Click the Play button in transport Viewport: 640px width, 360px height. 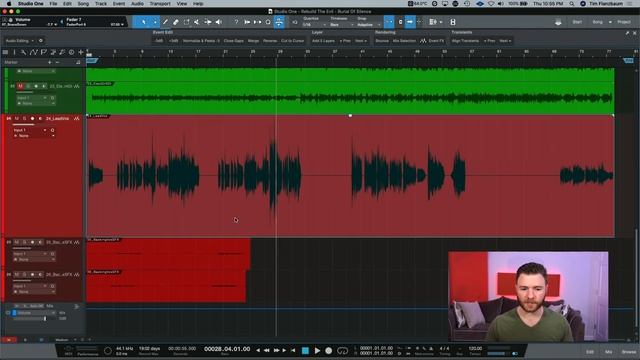(x=317, y=350)
